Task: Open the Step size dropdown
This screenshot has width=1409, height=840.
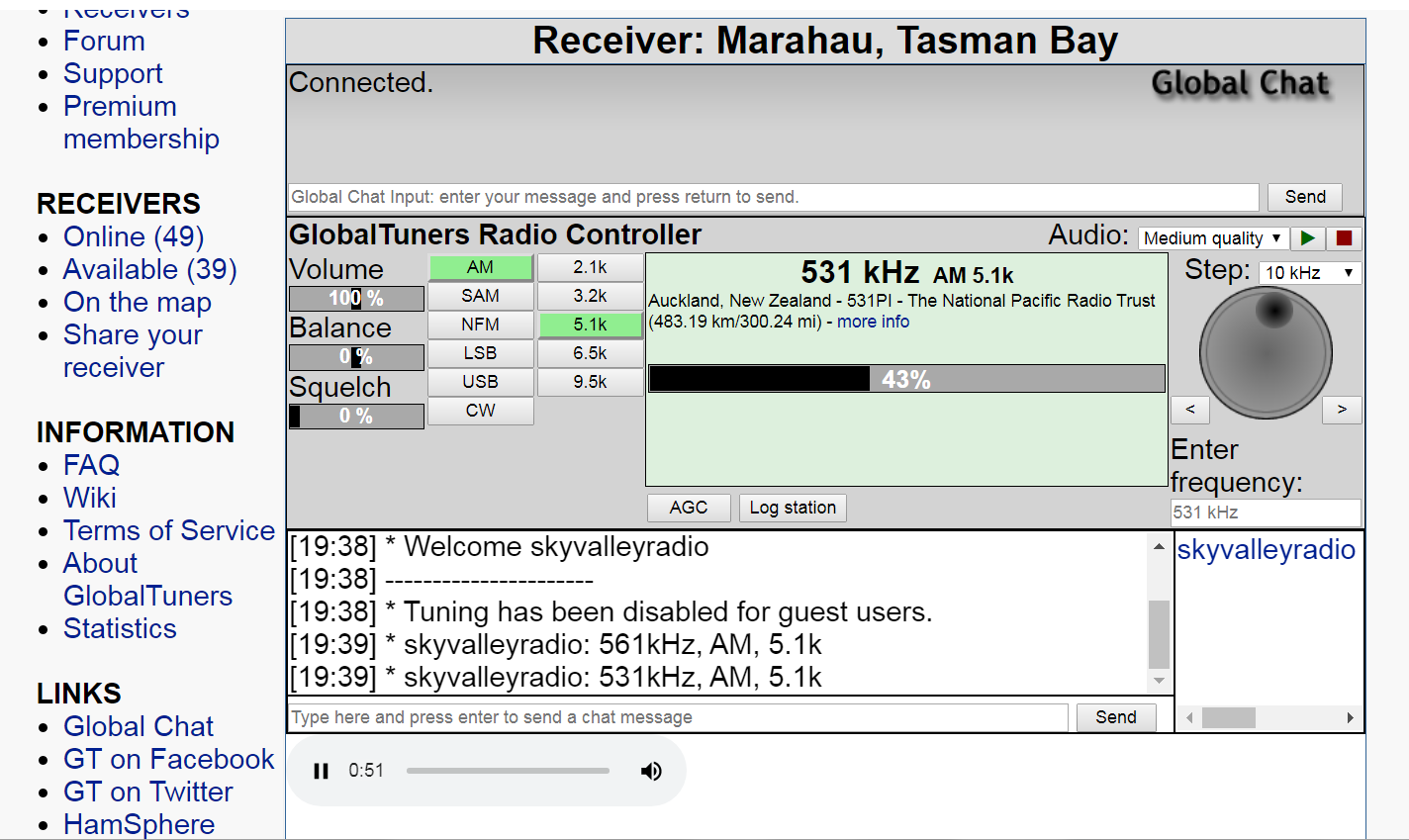Action: click(1309, 272)
